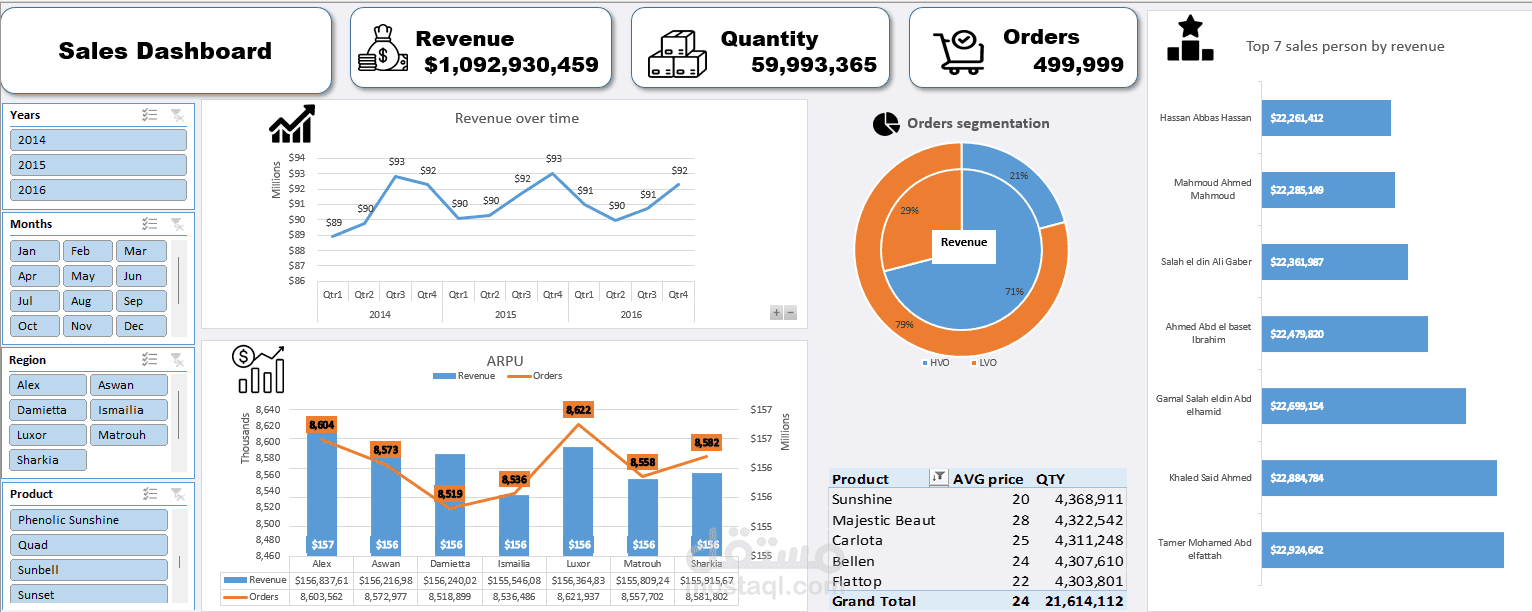This screenshot has height=612, width=1532.
Task: Clear the filter on the Years slicer
Action: [178, 115]
